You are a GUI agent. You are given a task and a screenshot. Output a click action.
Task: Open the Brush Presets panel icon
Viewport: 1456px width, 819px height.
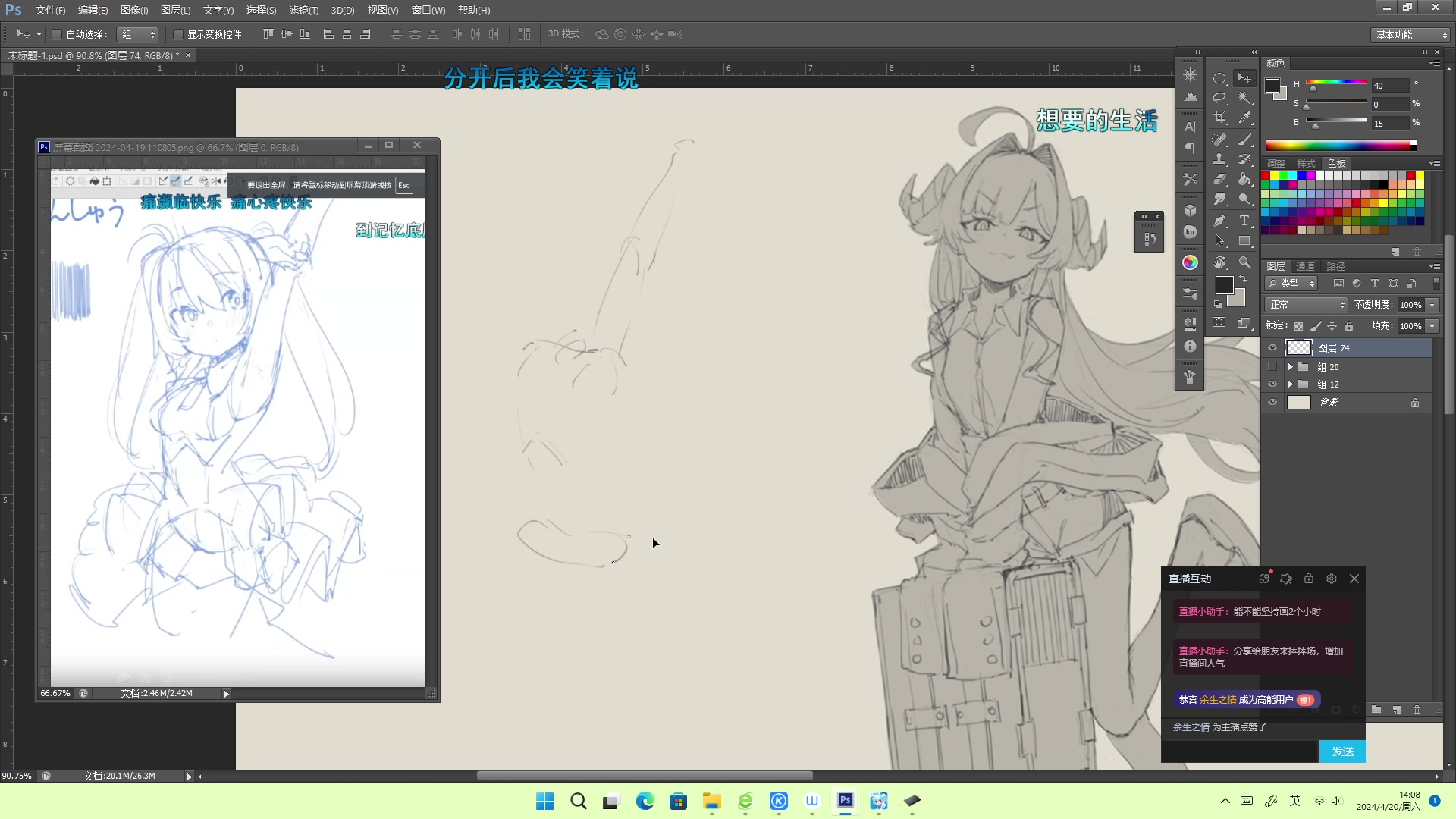[x=1190, y=294]
